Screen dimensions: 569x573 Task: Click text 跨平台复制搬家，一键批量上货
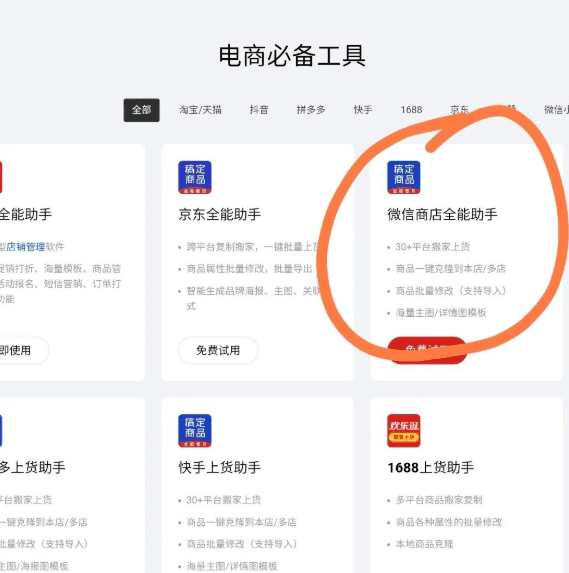(x=254, y=247)
